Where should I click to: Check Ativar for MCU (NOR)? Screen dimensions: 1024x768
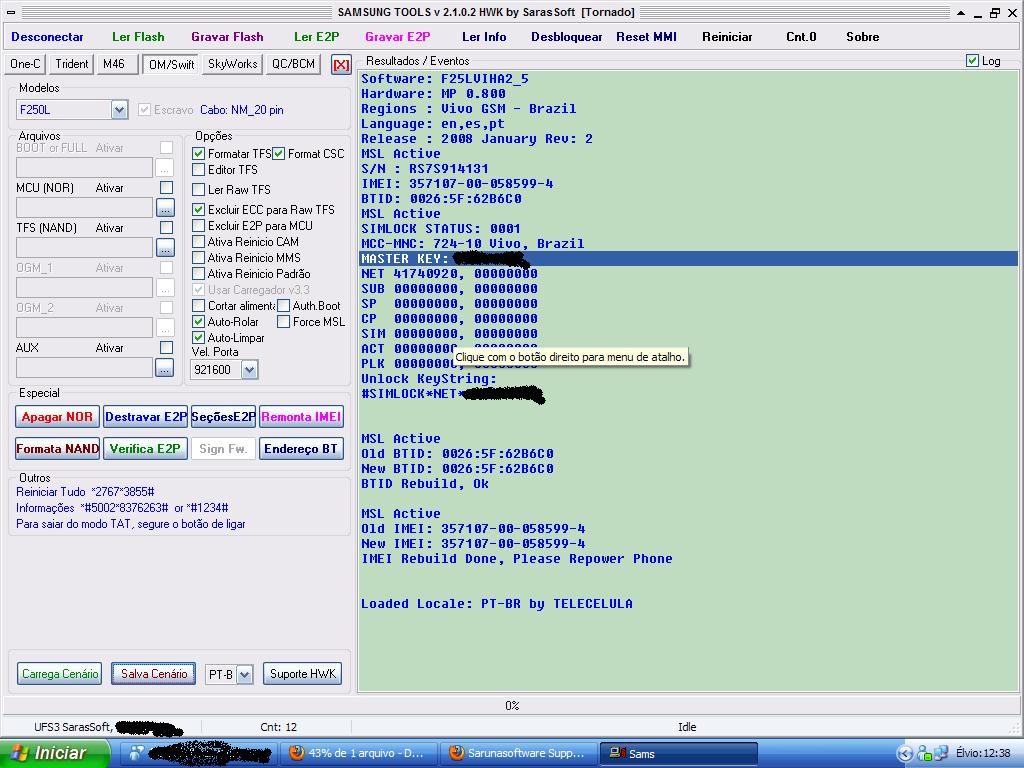coord(167,188)
